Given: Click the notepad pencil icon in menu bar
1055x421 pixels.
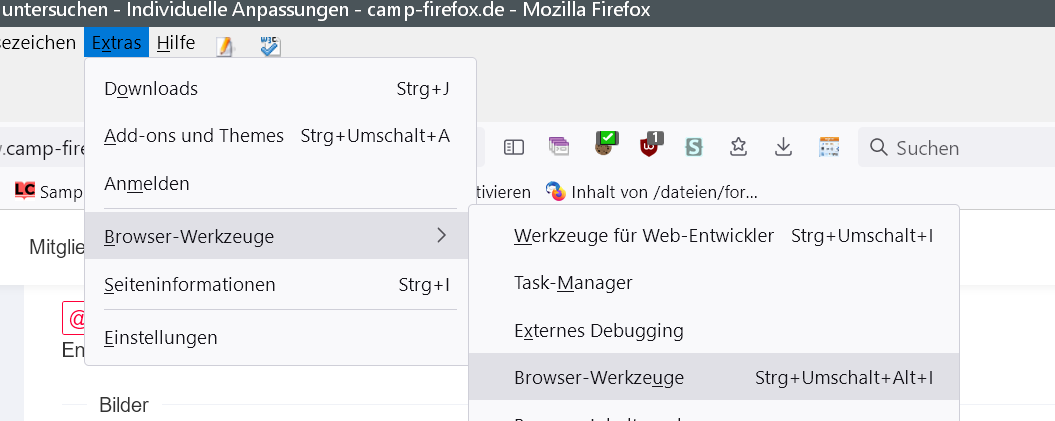Looking at the screenshot, I should point(225,45).
